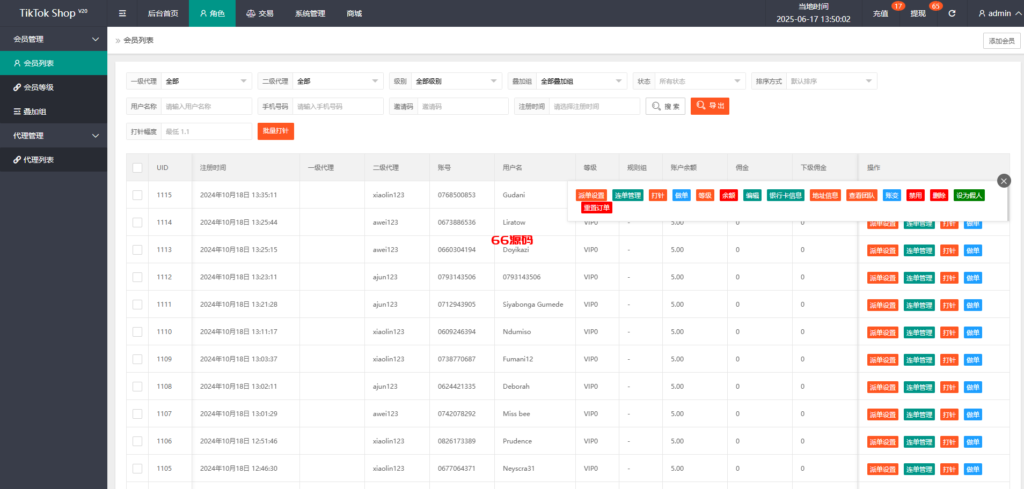Viewport: 1024px width, 489px height.
Task: Open the 状态 dropdown
Action: coord(699,81)
